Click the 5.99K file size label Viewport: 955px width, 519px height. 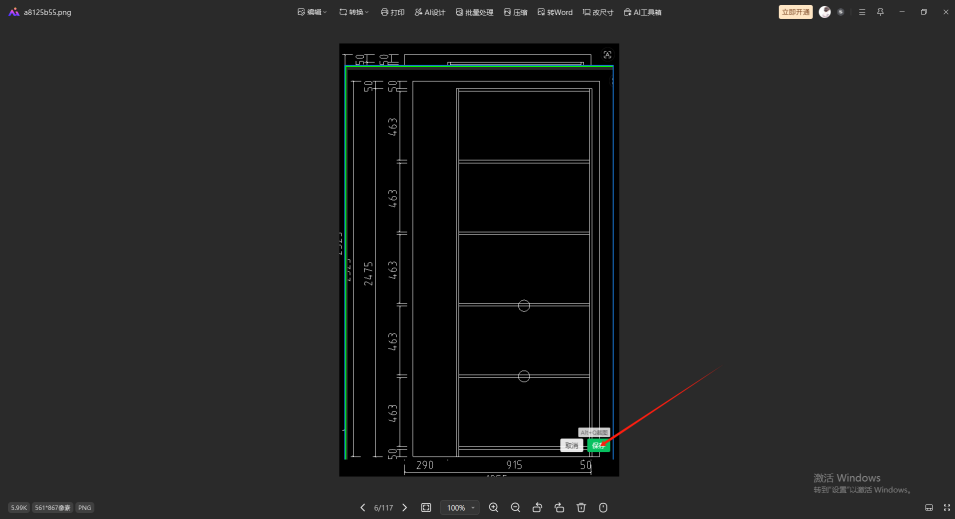(19, 507)
